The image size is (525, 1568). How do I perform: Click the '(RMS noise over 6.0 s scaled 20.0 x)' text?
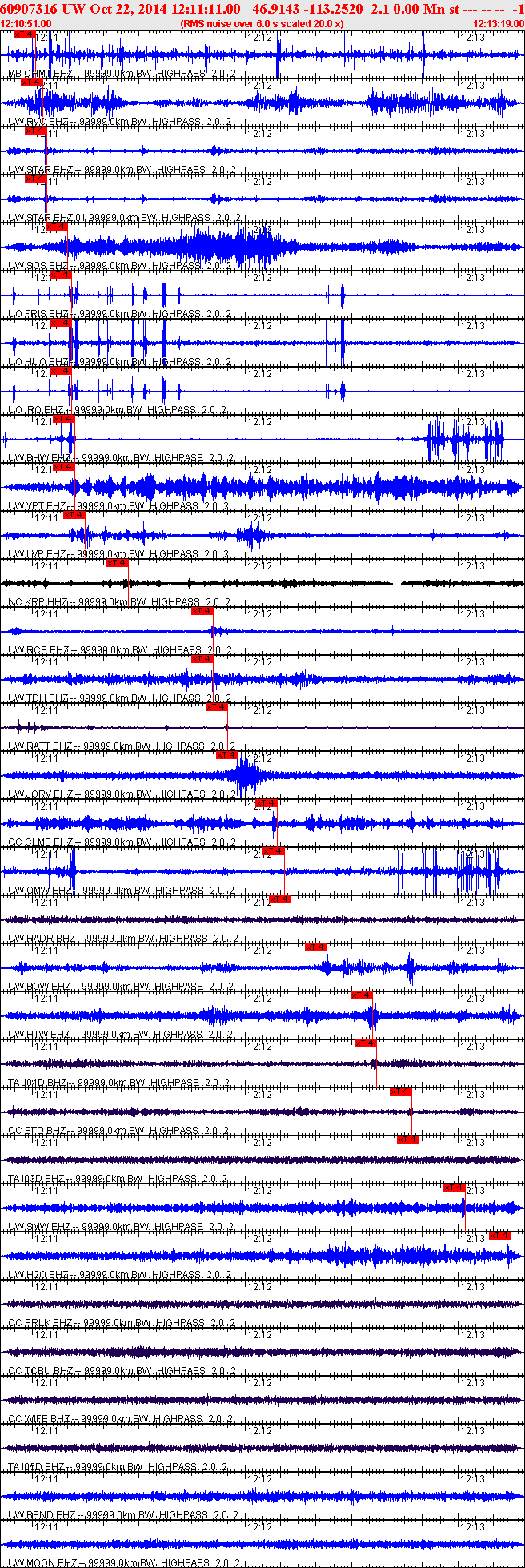point(262,24)
